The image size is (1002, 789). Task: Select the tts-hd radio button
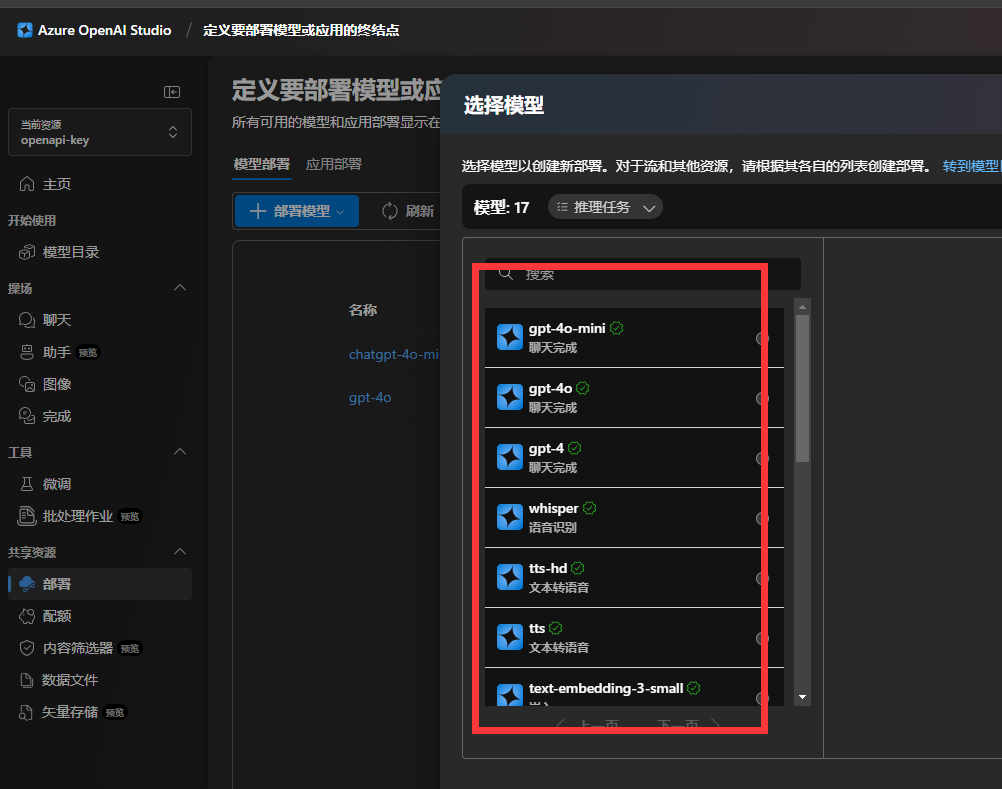(762, 579)
